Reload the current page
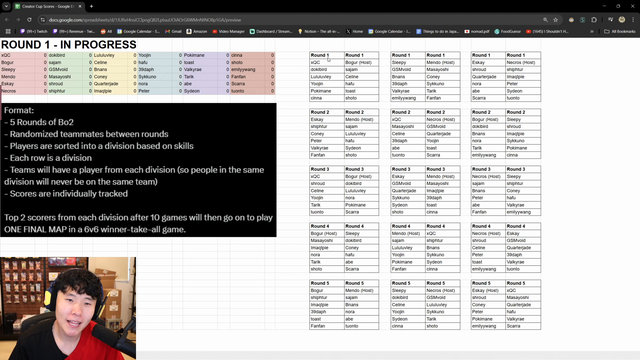 coord(29,20)
